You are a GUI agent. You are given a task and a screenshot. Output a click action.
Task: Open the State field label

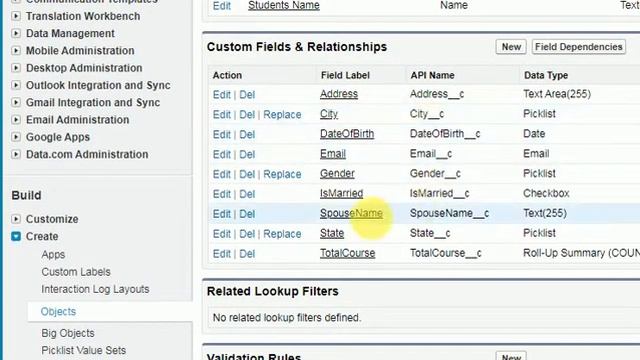point(332,233)
